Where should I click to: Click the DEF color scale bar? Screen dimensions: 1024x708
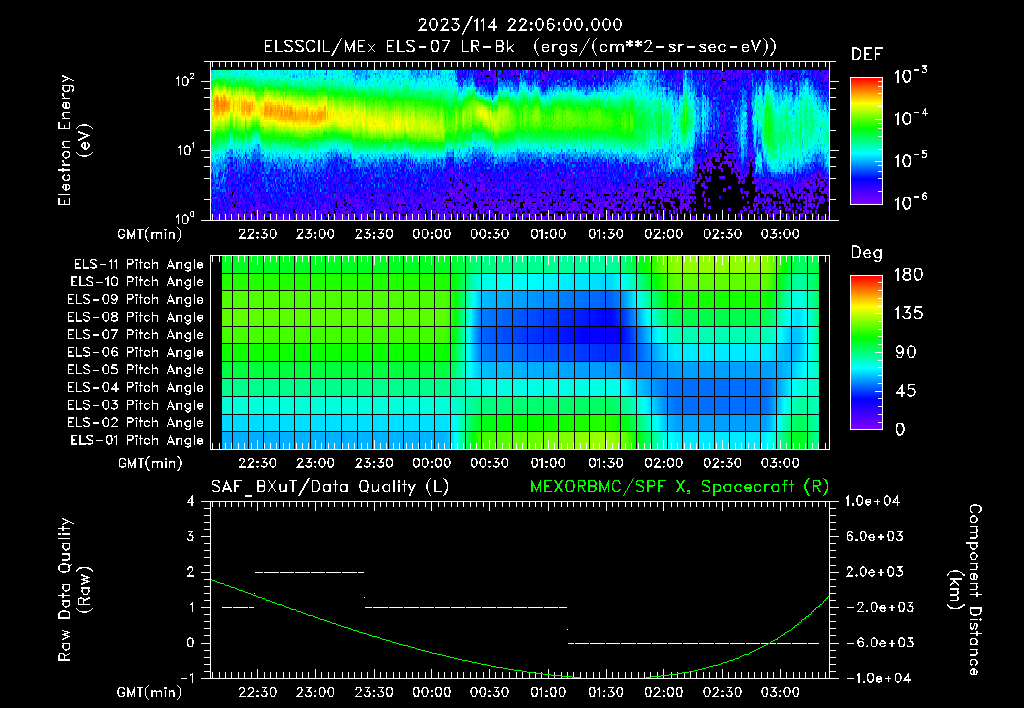(867, 141)
